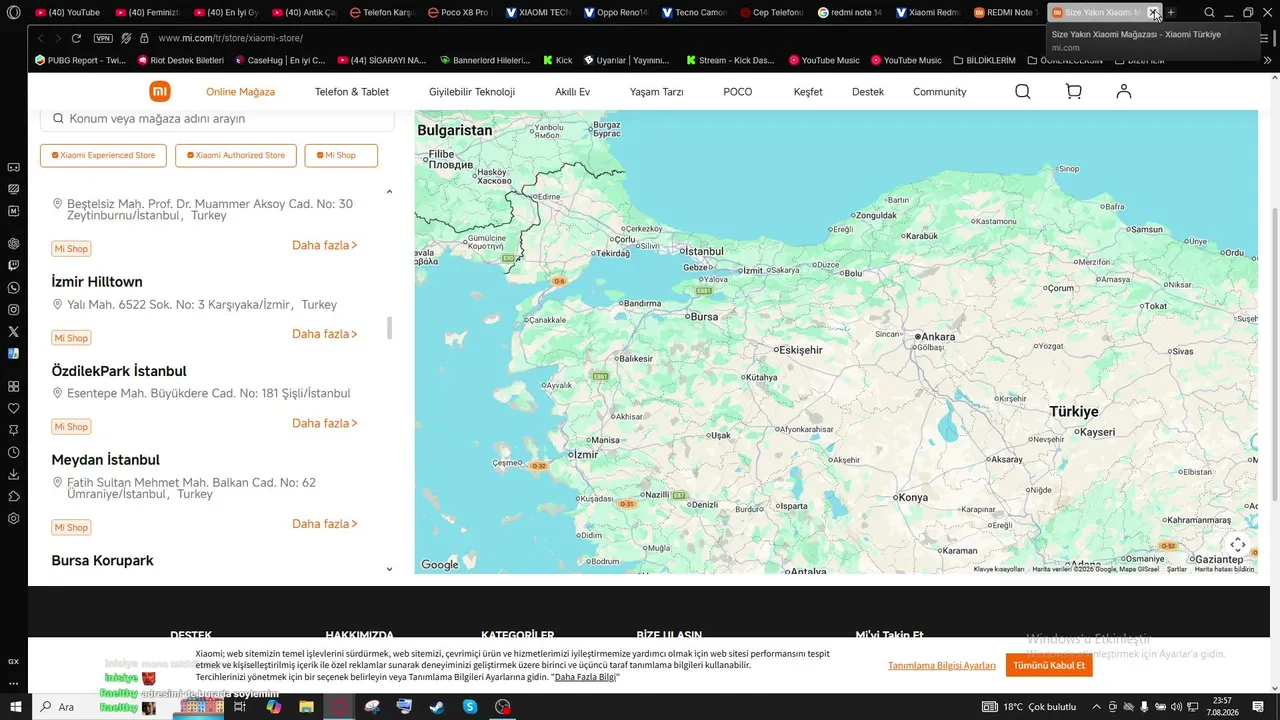Click the Xiaomi Mi logo

click(160, 92)
